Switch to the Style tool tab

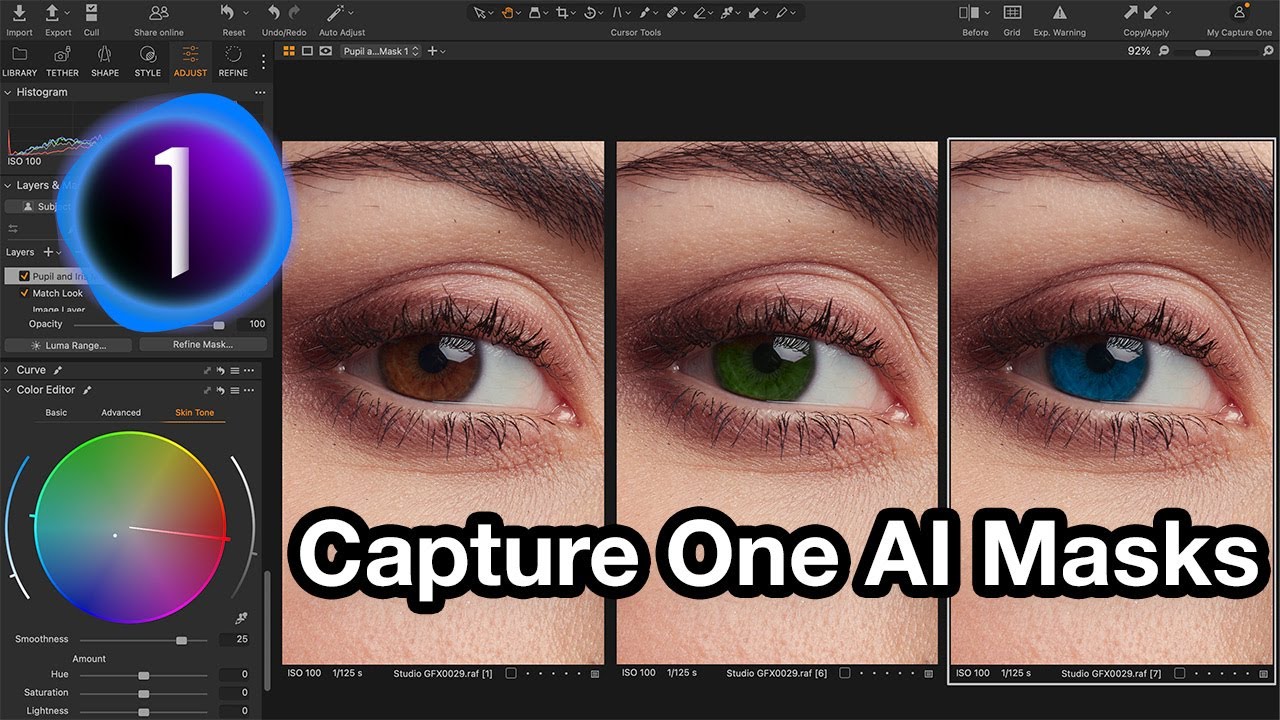coord(148,59)
